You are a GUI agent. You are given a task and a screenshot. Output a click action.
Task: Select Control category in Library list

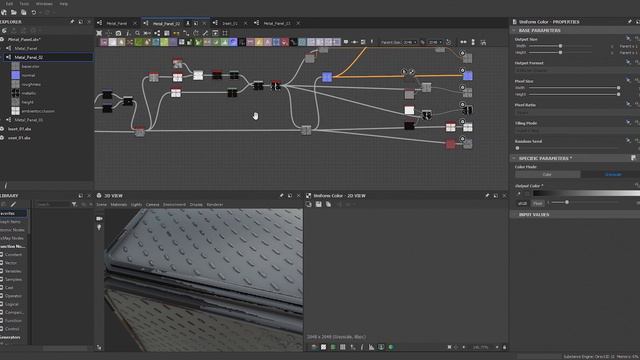click(x=12, y=329)
